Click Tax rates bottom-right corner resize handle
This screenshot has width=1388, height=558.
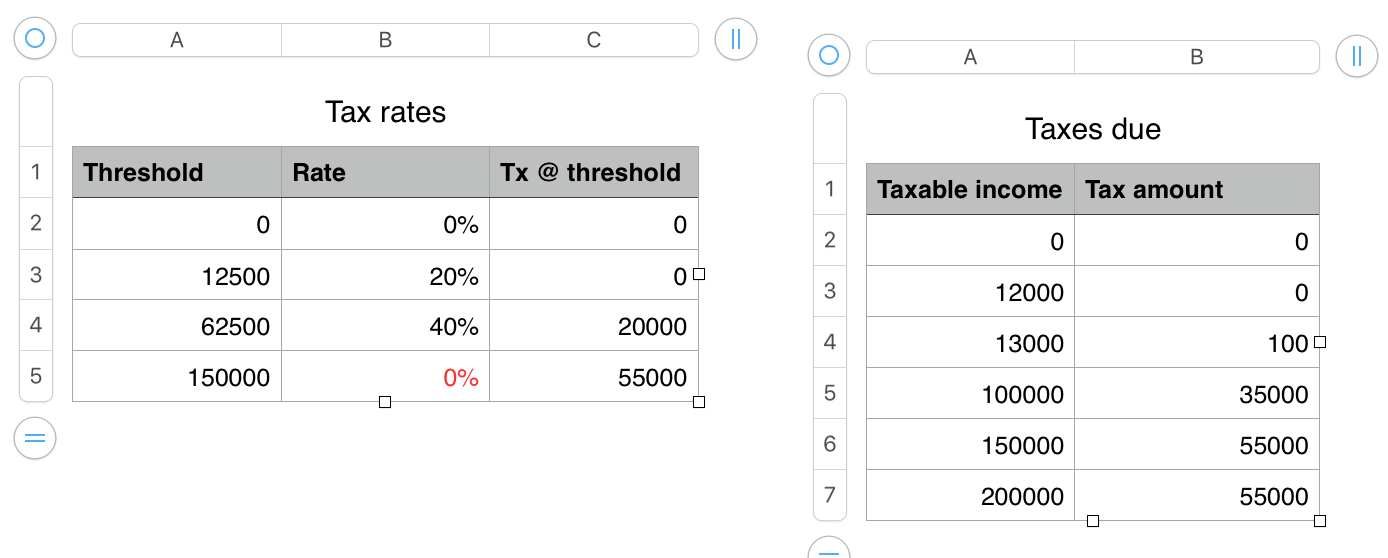[x=699, y=402]
